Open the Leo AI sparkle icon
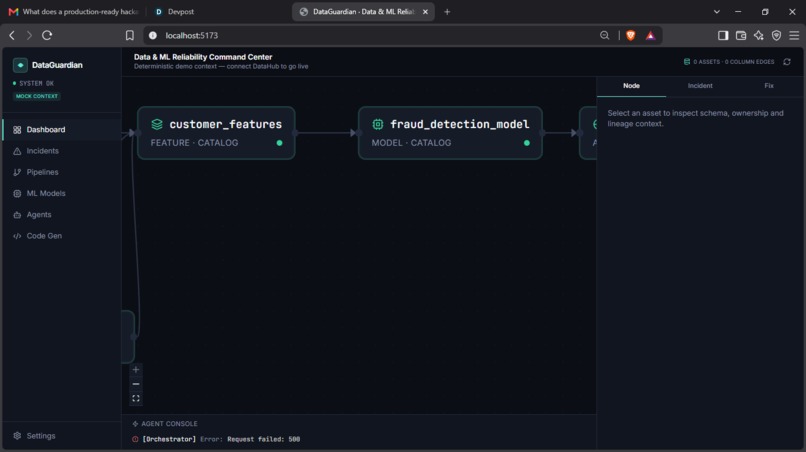The width and height of the screenshot is (806, 452). click(759, 35)
